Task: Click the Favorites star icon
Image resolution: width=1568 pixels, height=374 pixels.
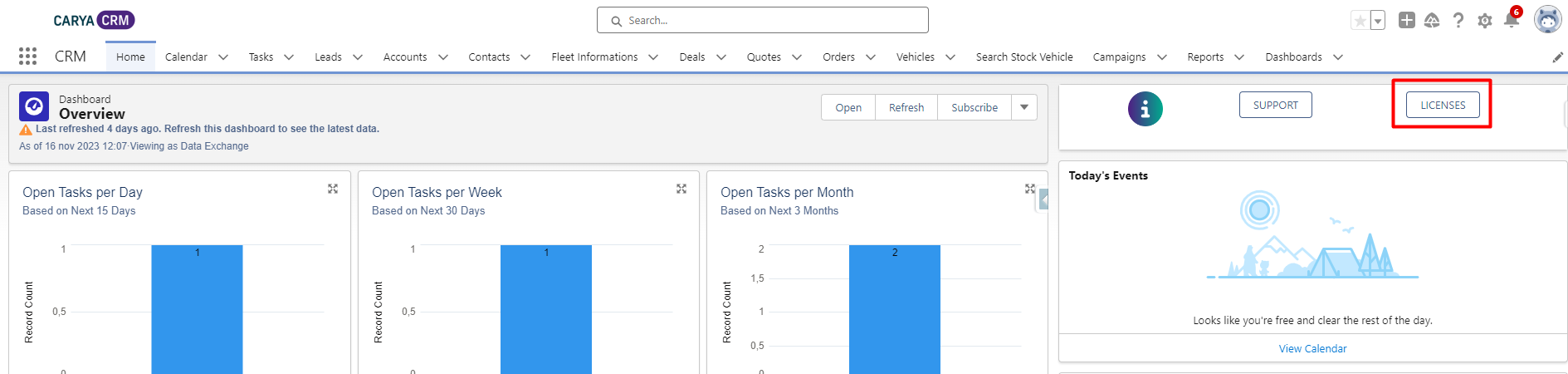Action: [1360, 21]
